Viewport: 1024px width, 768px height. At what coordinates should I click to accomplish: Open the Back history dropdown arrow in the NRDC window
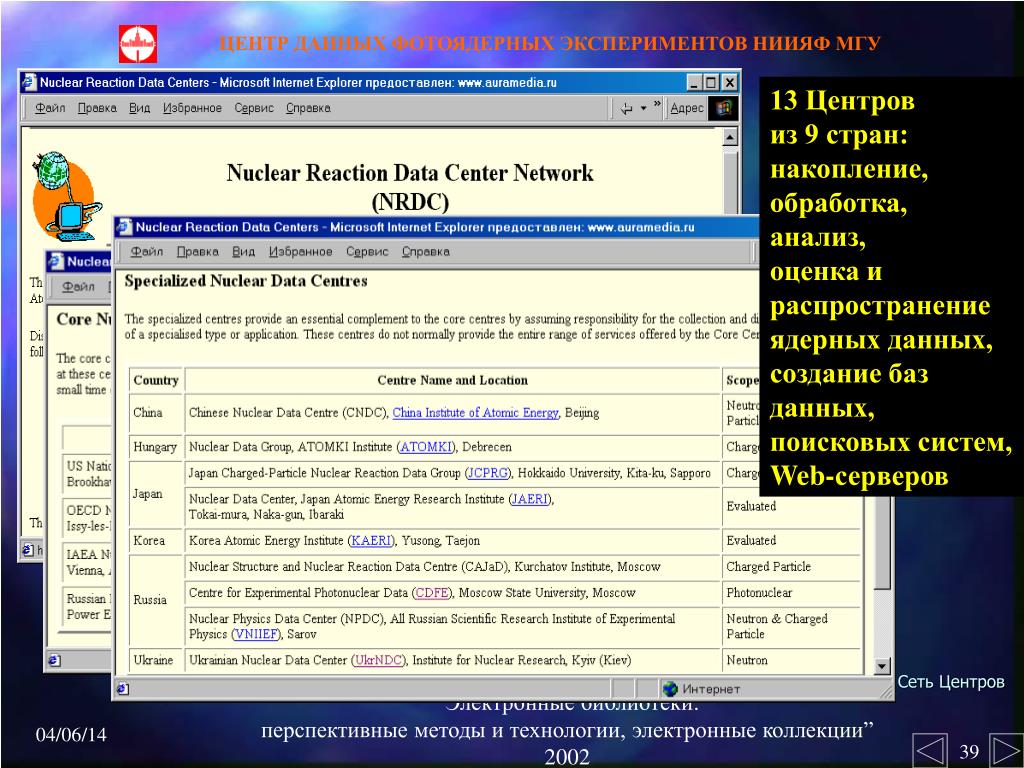pyautogui.click(x=643, y=108)
